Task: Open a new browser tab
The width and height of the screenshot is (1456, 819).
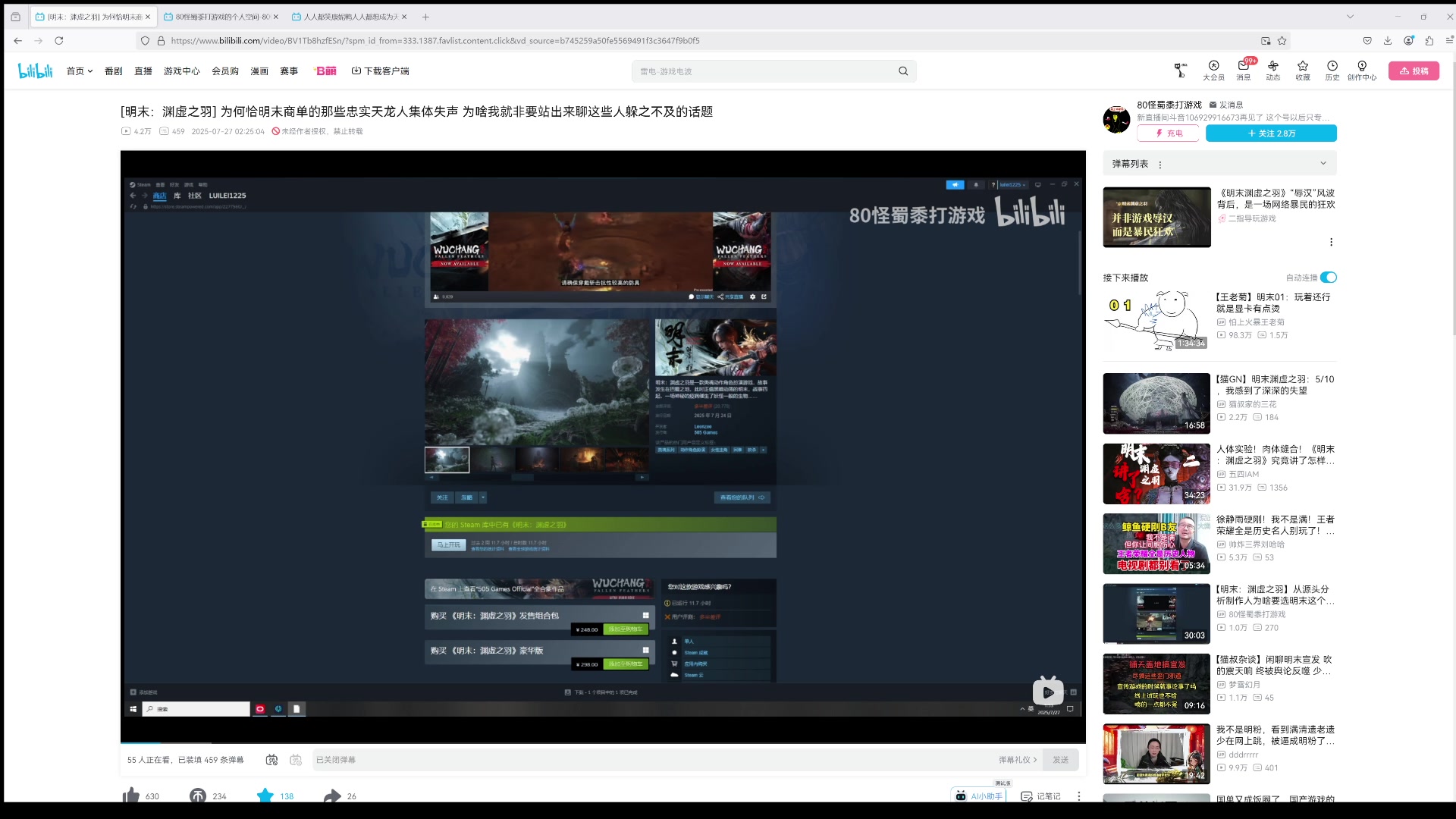Action: point(425,17)
